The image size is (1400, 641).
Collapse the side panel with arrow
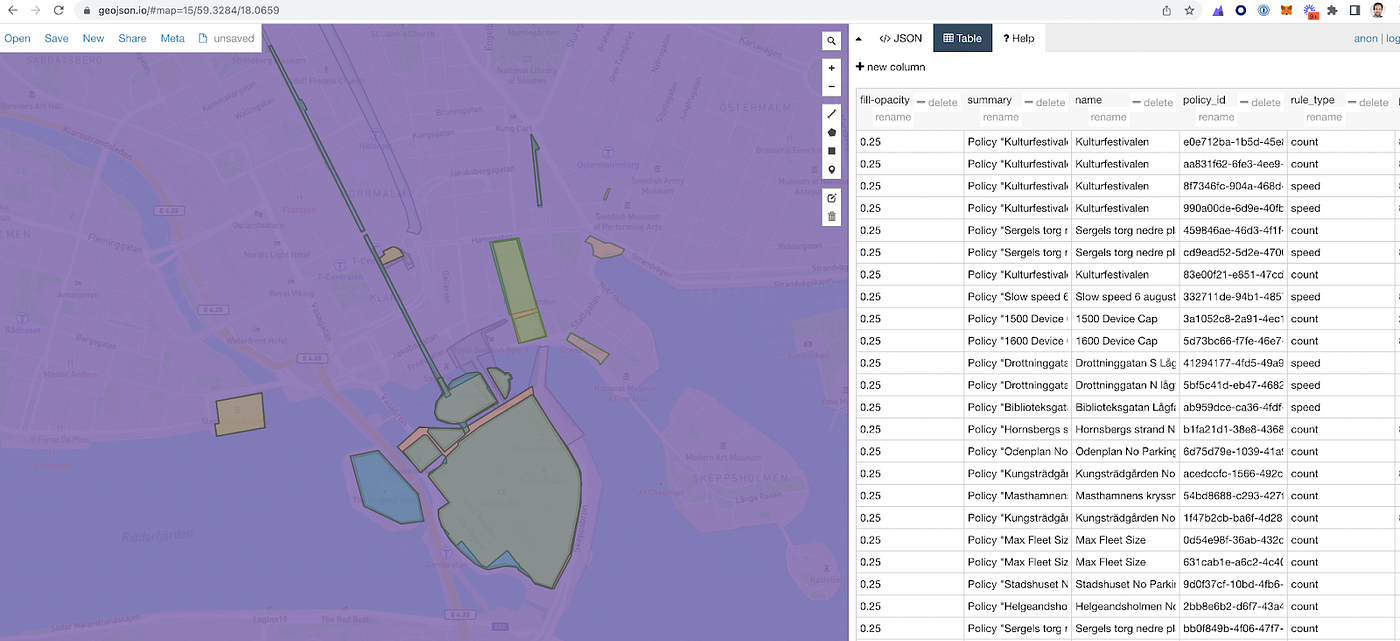(858, 39)
